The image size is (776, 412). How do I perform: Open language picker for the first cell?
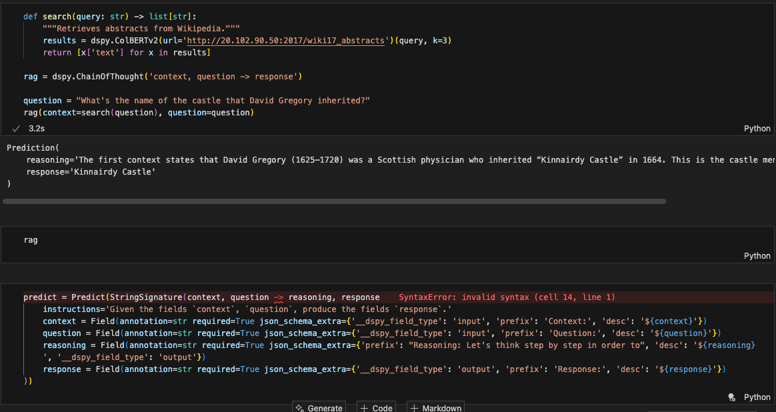coord(757,129)
